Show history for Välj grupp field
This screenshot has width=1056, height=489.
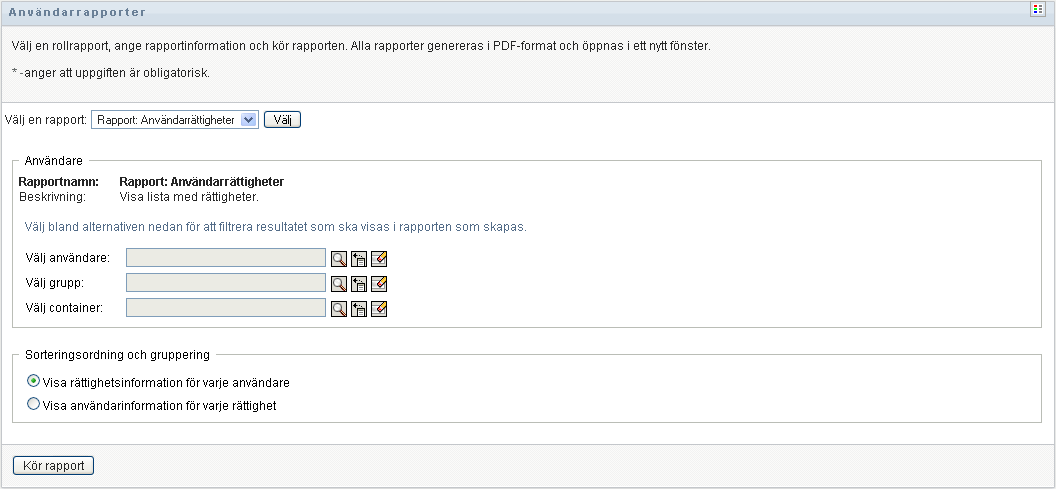pos(359,283)
